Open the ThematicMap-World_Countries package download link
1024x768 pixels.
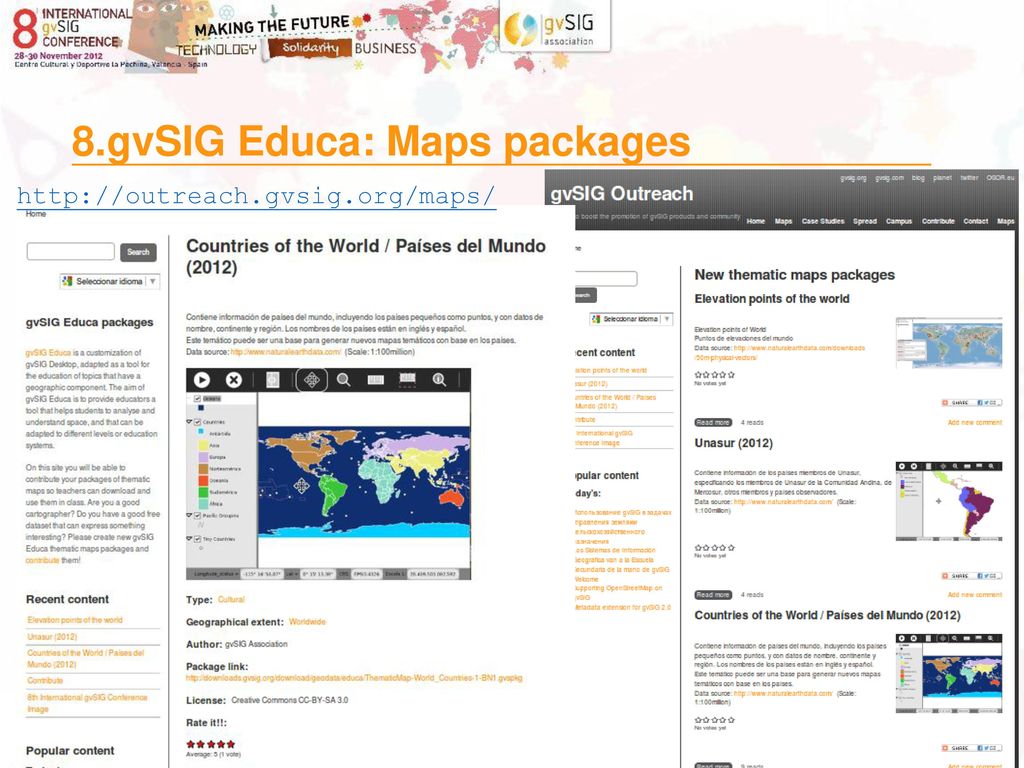354,678
